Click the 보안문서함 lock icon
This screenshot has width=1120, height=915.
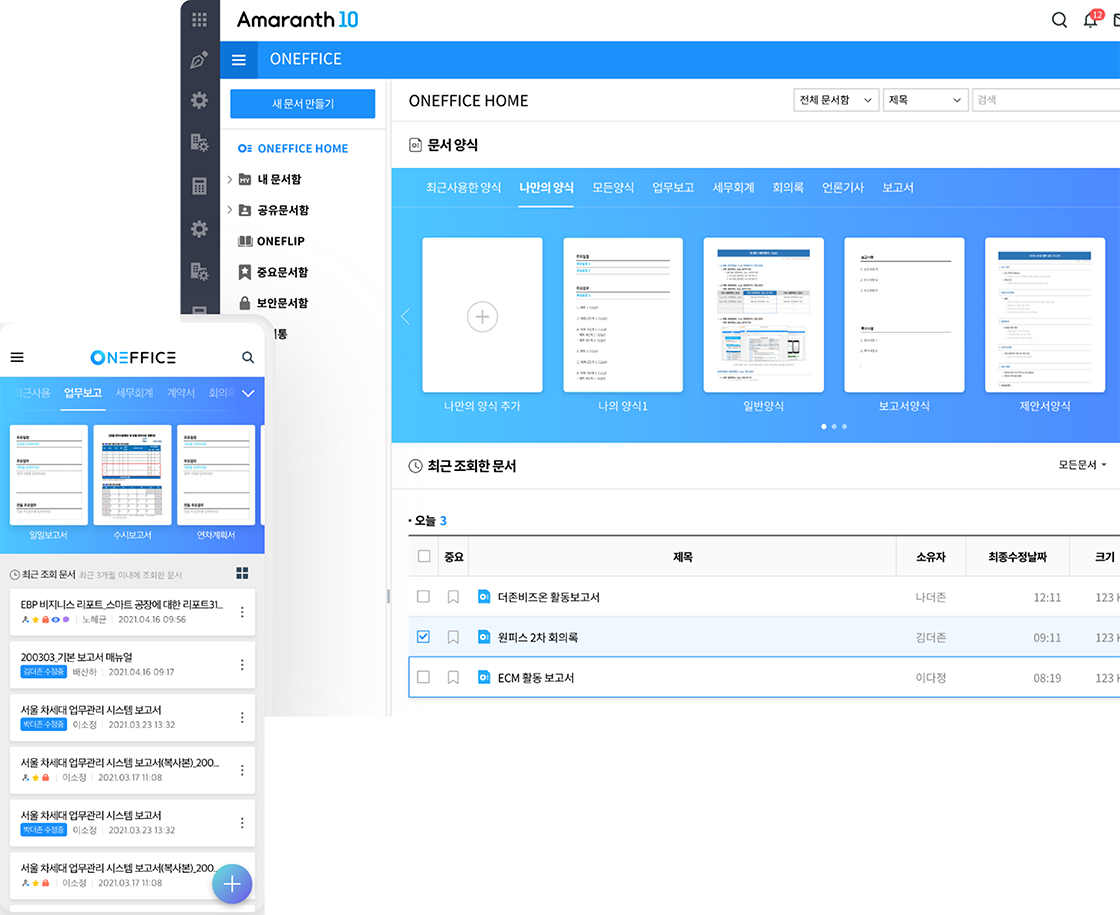pyautogui.click(x=244, y=303)
